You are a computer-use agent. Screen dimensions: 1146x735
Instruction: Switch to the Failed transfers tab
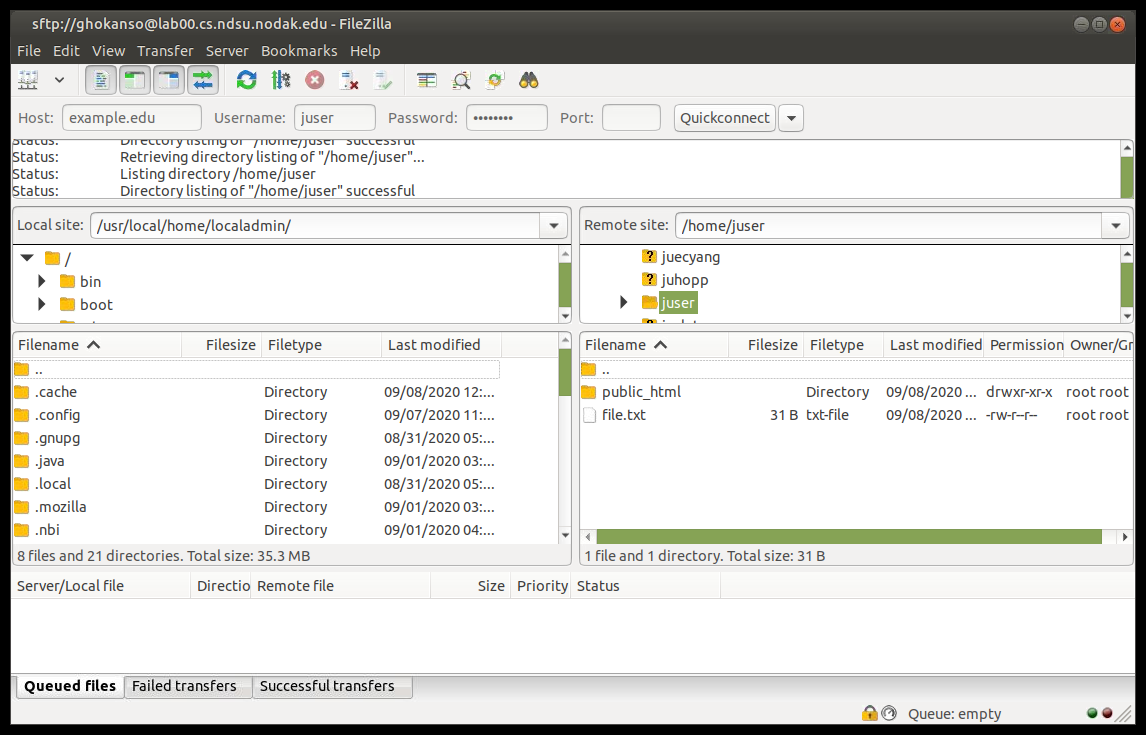coord(185,687)
